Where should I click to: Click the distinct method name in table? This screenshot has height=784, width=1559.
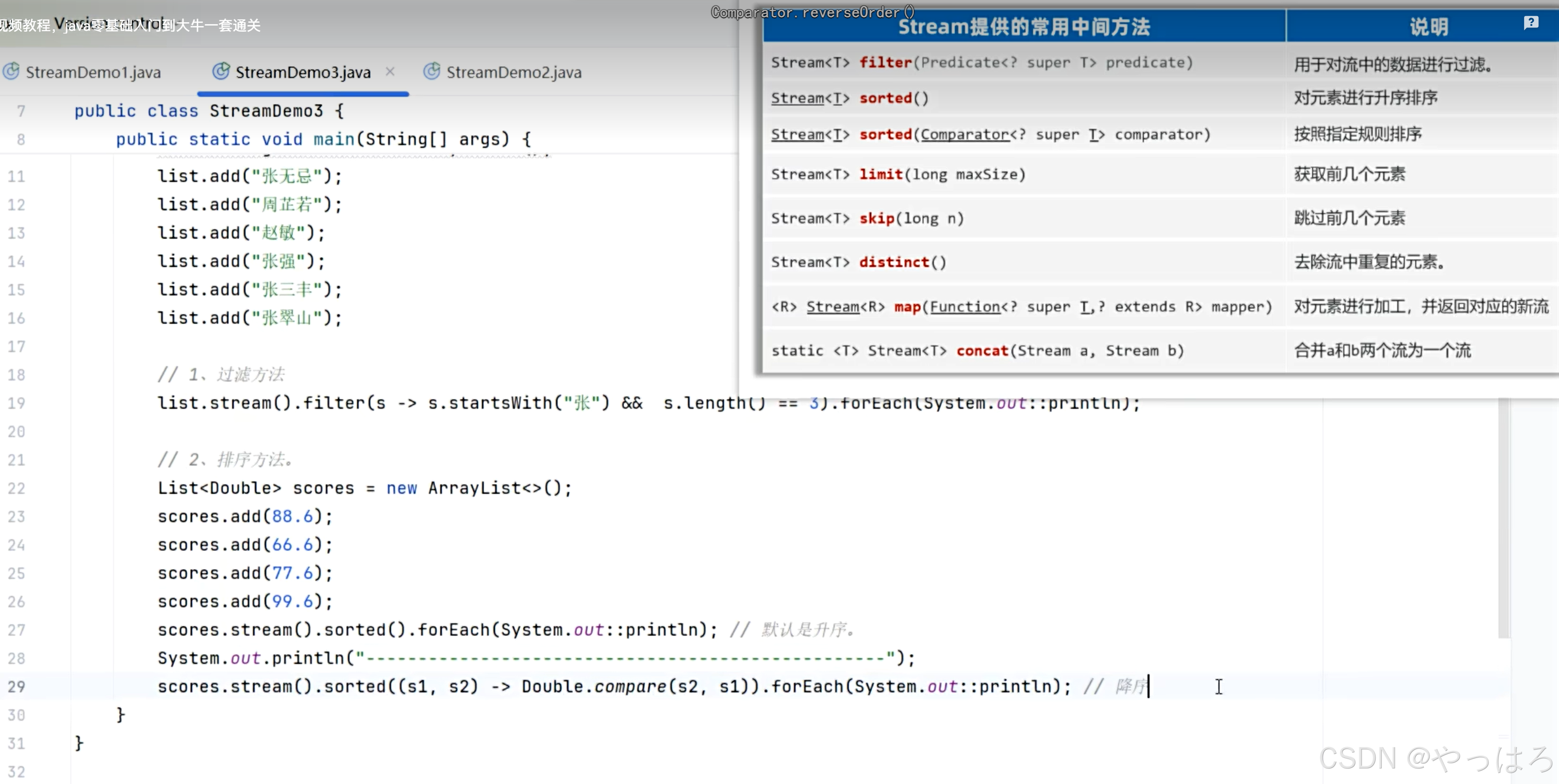894,262
